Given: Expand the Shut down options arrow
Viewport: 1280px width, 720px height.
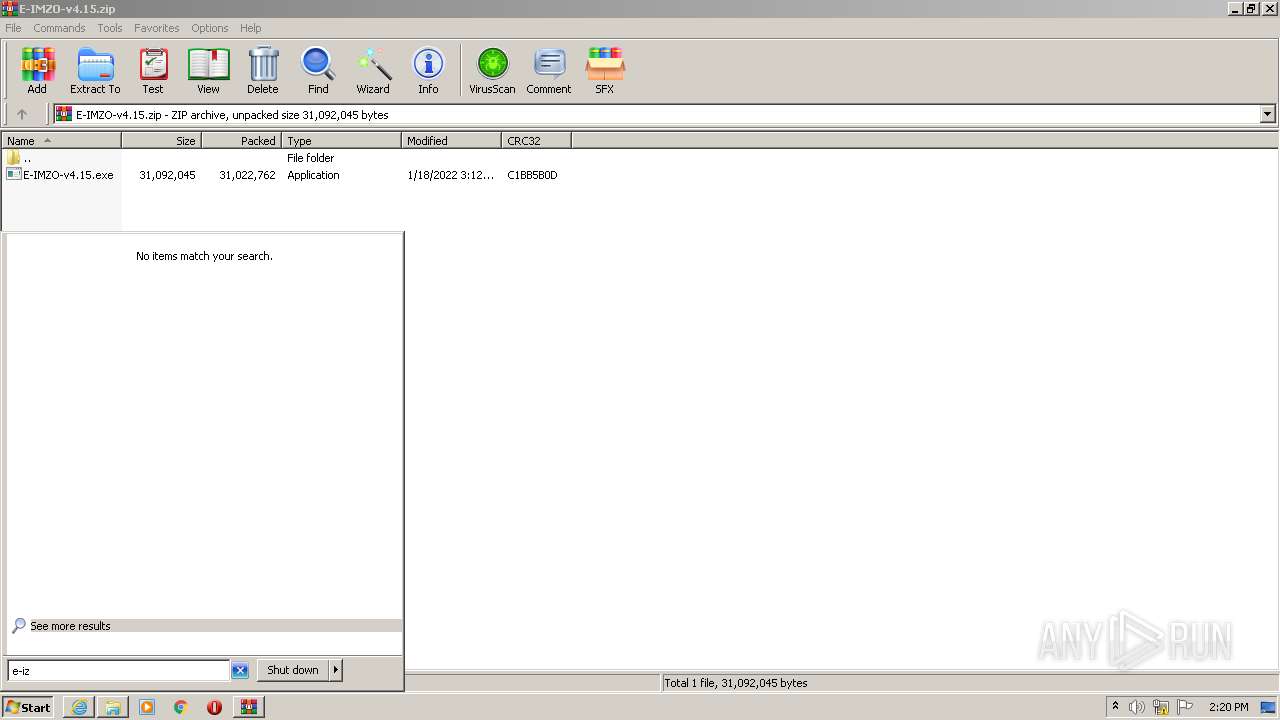Looking at the screenshot, I should 336,670.
